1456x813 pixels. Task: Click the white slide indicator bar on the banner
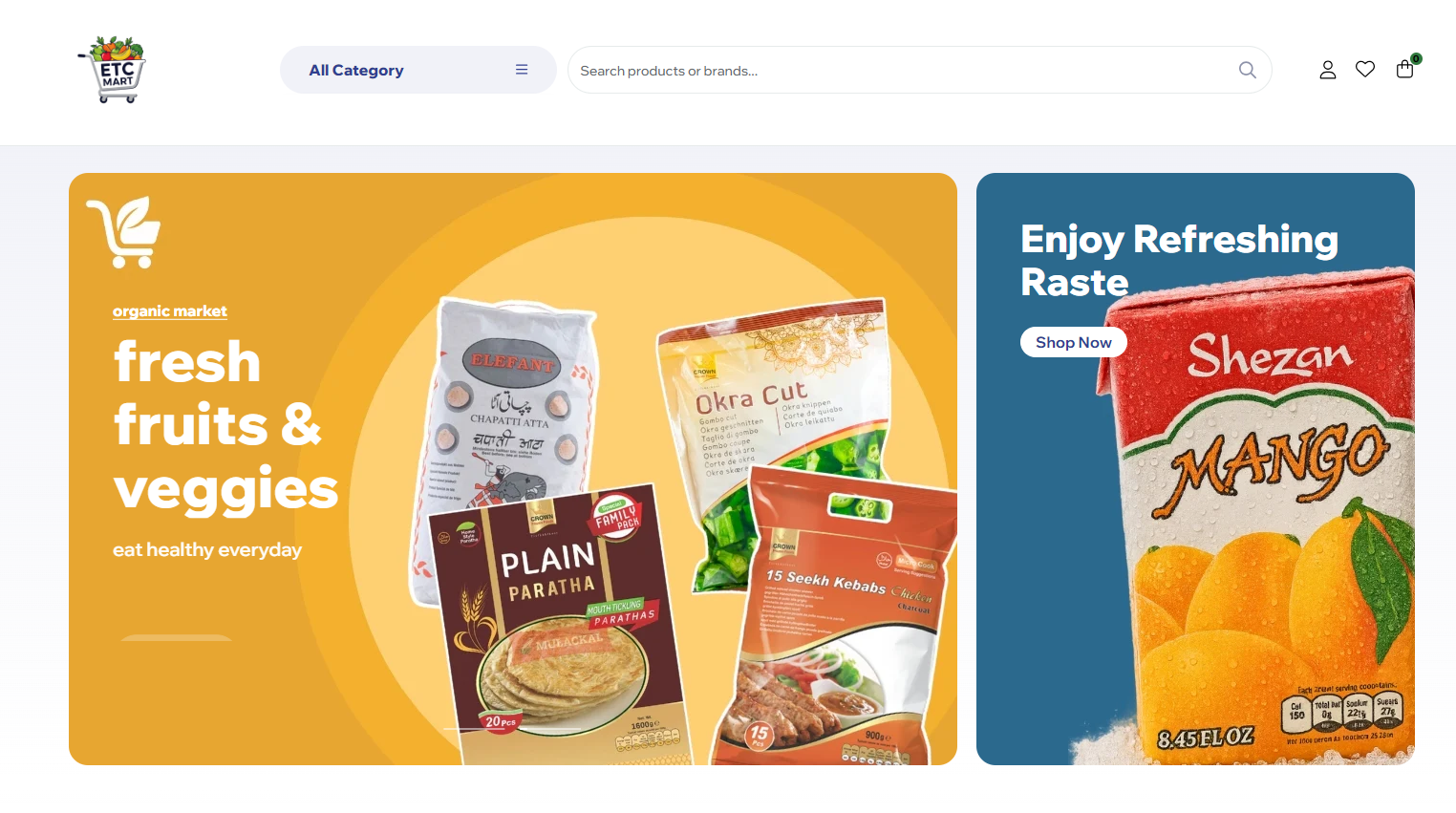pos(176,637)
